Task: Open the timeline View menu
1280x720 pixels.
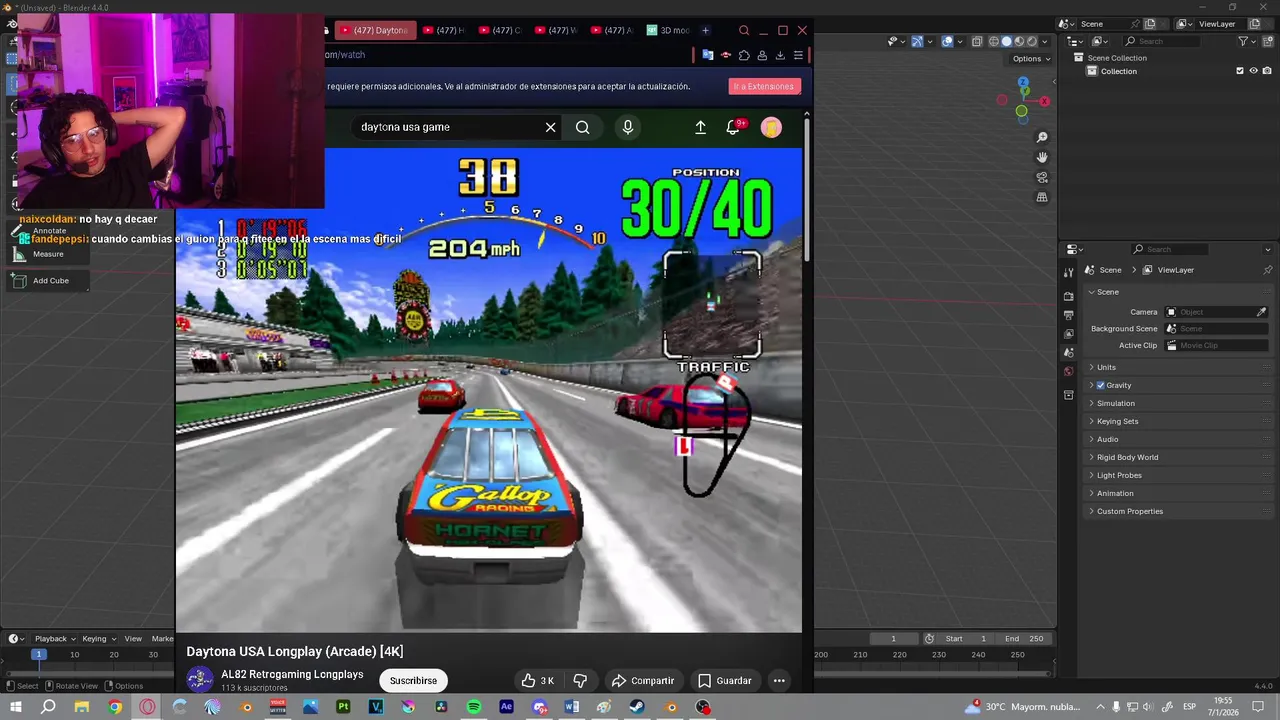Action: pyautogui.click(x=132, y=638)
